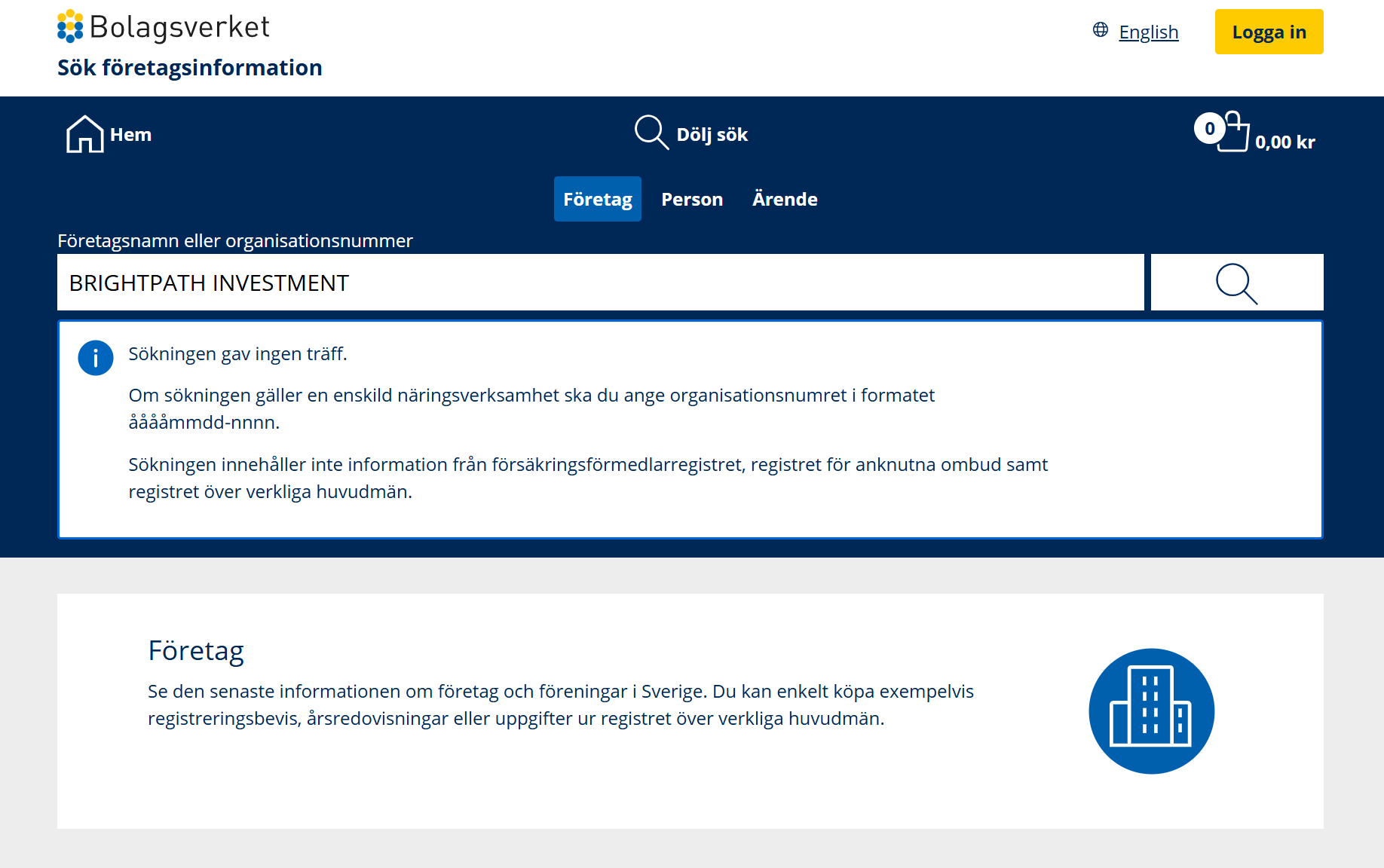
Task: Open the Företag card heading
Action: click(x=196, y=650)
